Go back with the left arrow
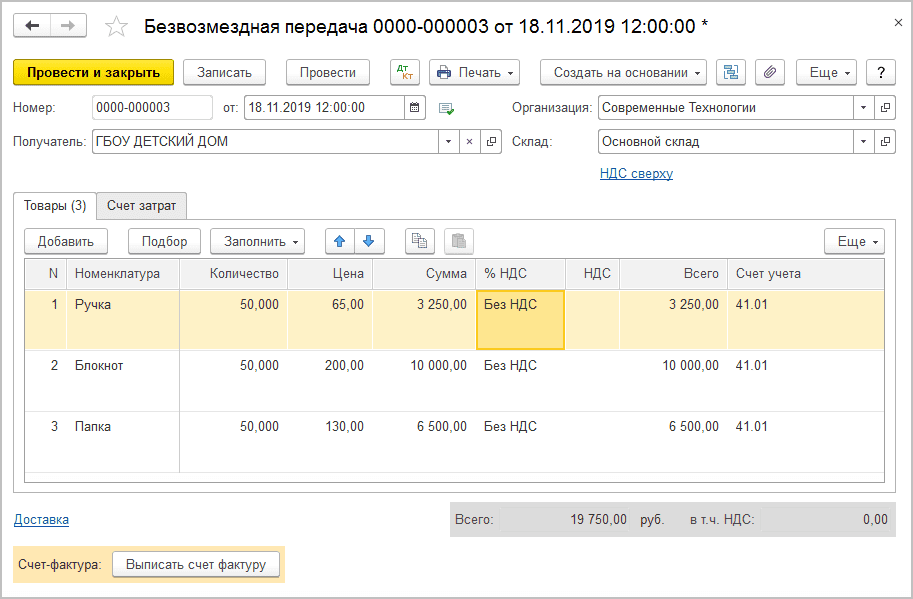The width and height of the screenshot is (913, 599). [32, 26]
